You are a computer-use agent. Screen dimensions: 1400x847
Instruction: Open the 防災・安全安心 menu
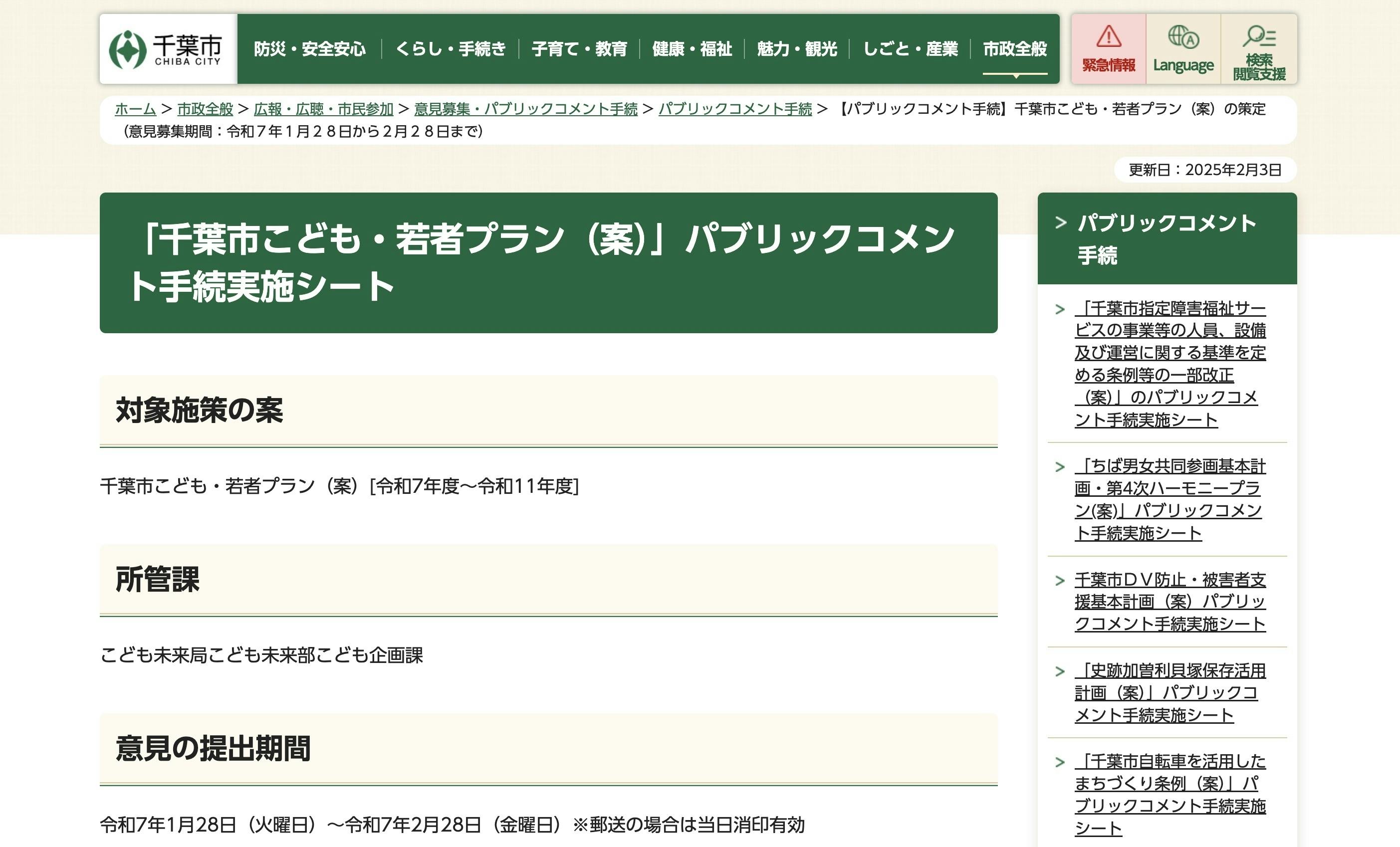click(310, 49)
